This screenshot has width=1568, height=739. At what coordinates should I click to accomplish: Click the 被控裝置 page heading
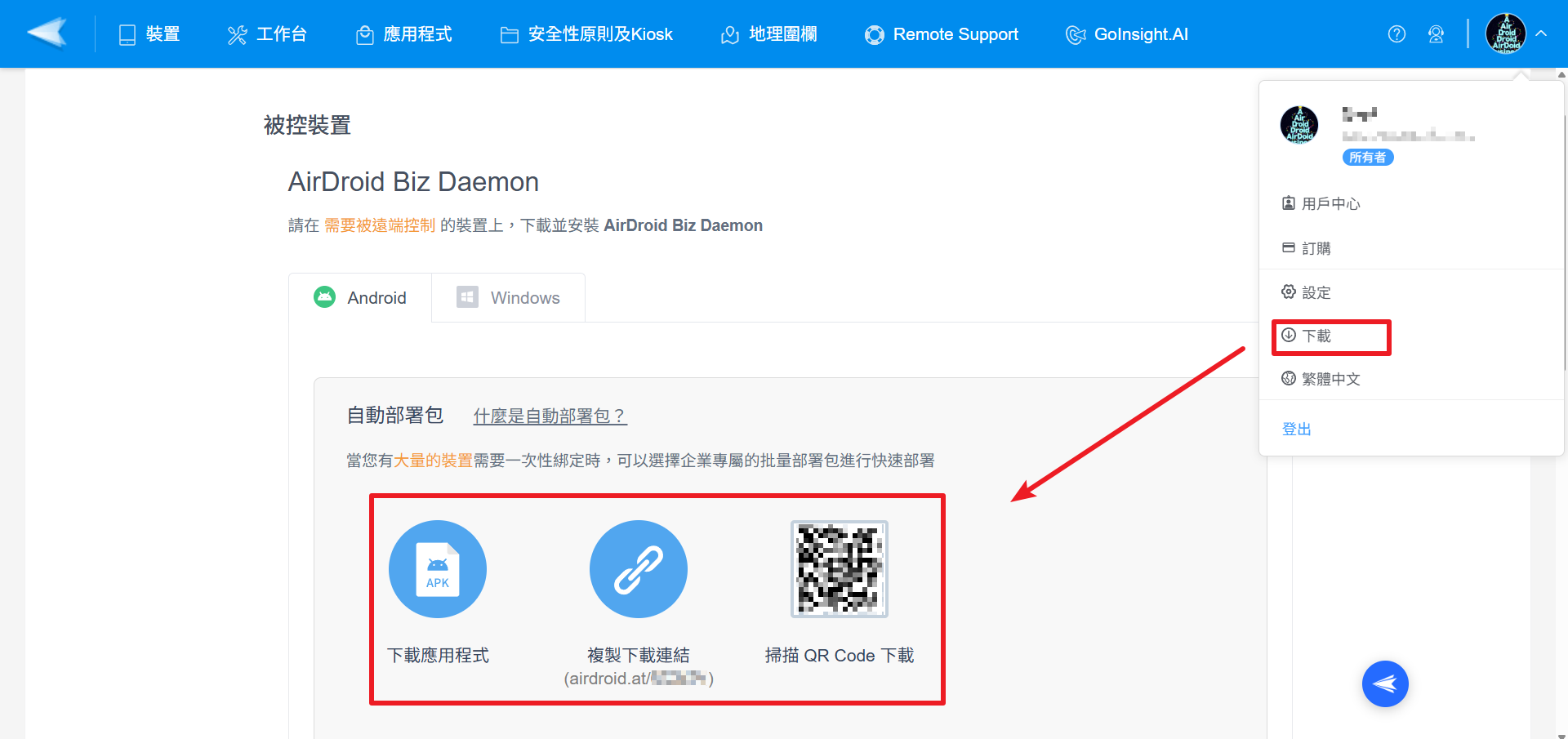[307, 125]
